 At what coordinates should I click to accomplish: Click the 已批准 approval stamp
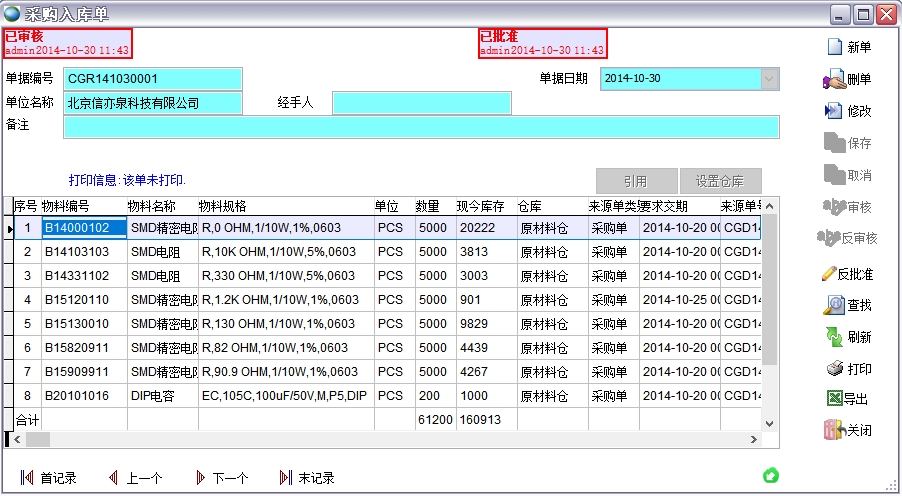pyautogui.click(x=542, y=43)
